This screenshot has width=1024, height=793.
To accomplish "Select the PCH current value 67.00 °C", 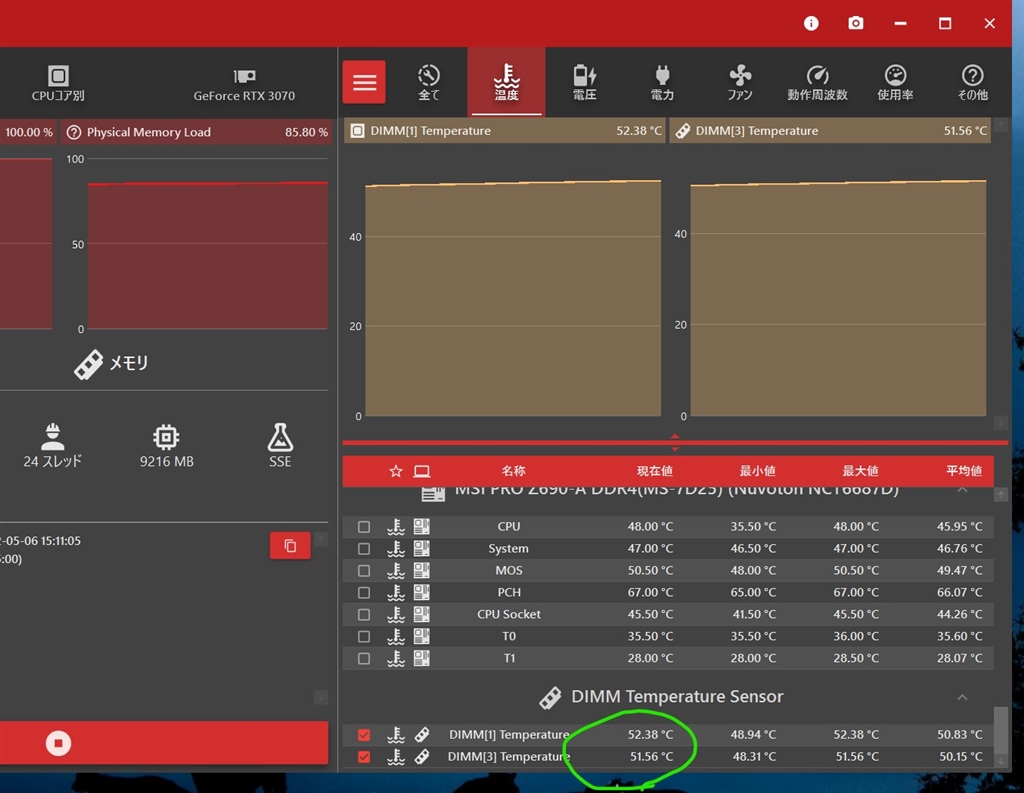I will point(650,592).
